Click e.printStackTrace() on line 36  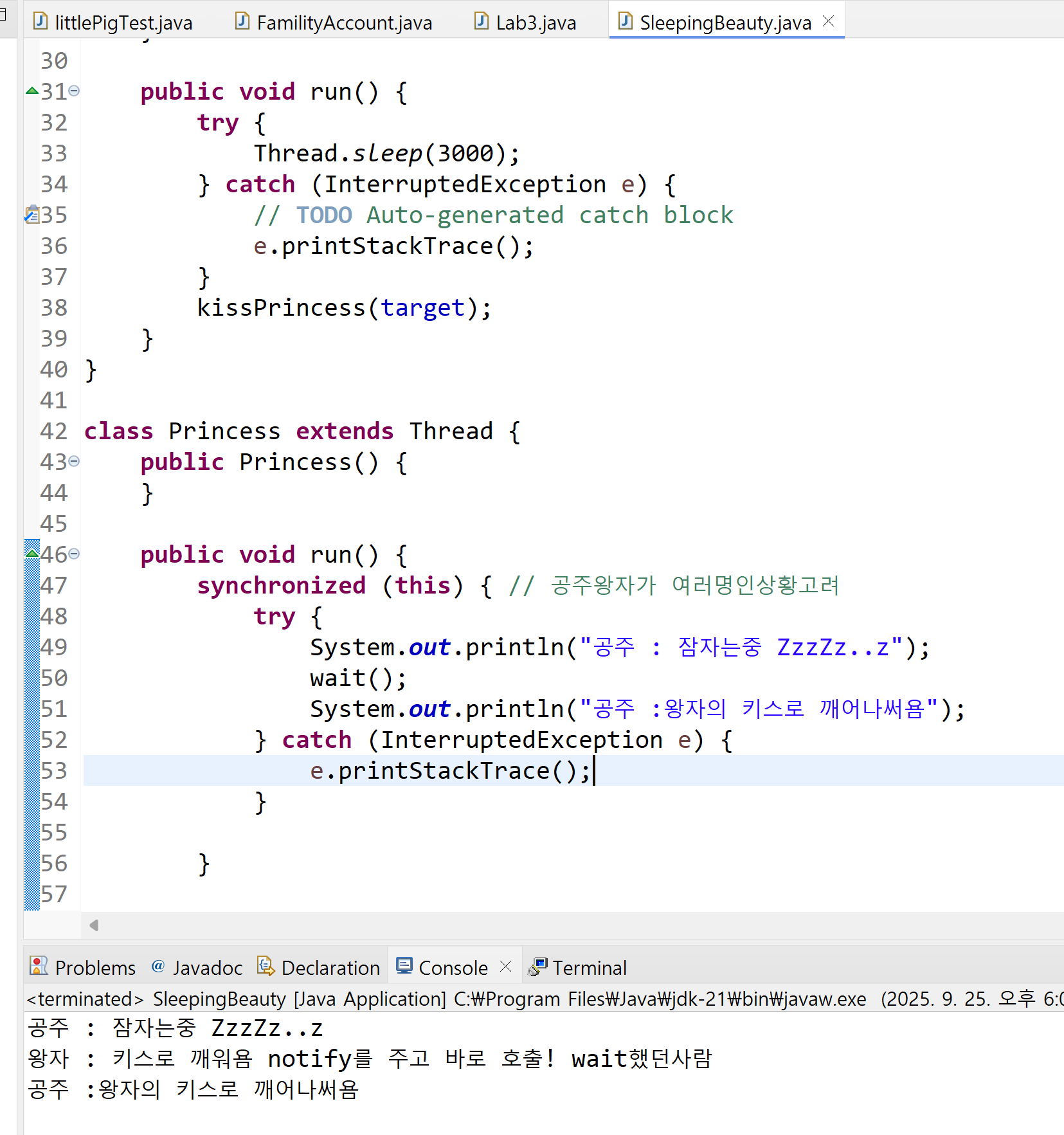click(393, 246)
